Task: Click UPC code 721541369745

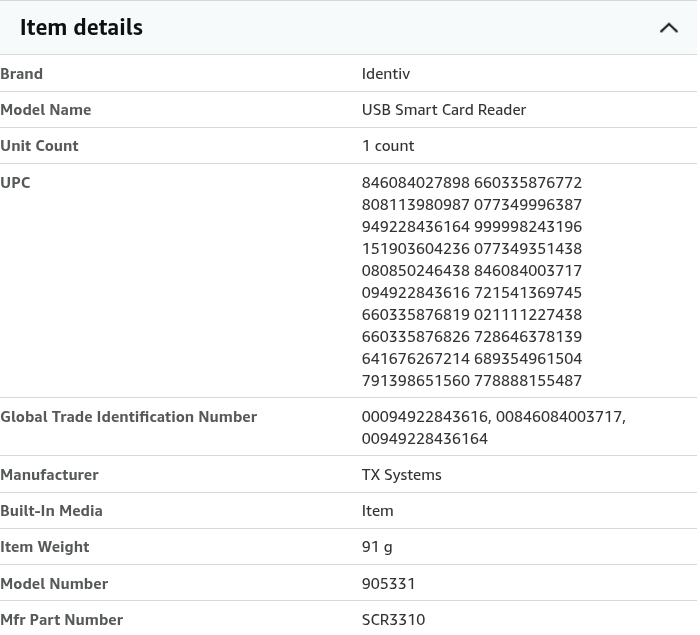Action: [528, 292]
